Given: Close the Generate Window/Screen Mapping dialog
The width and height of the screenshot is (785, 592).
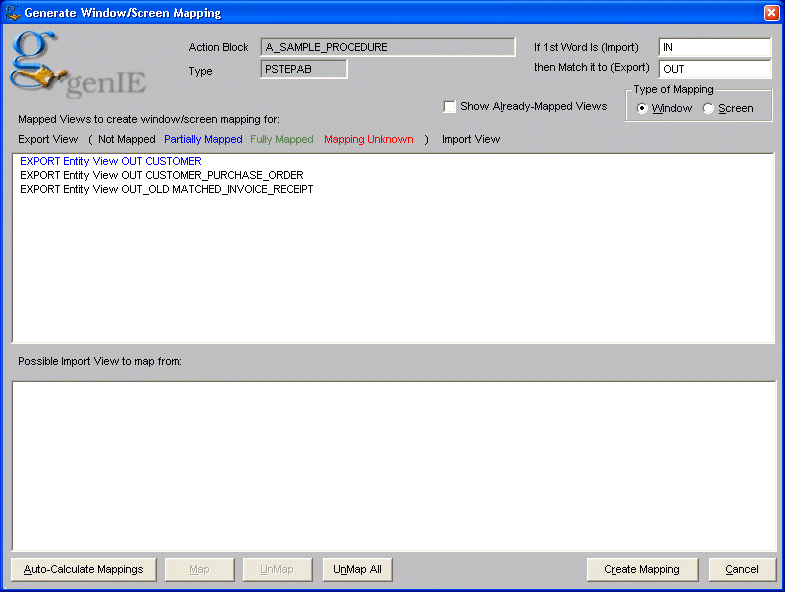Looking at the screenshot, I should (771, 13).
